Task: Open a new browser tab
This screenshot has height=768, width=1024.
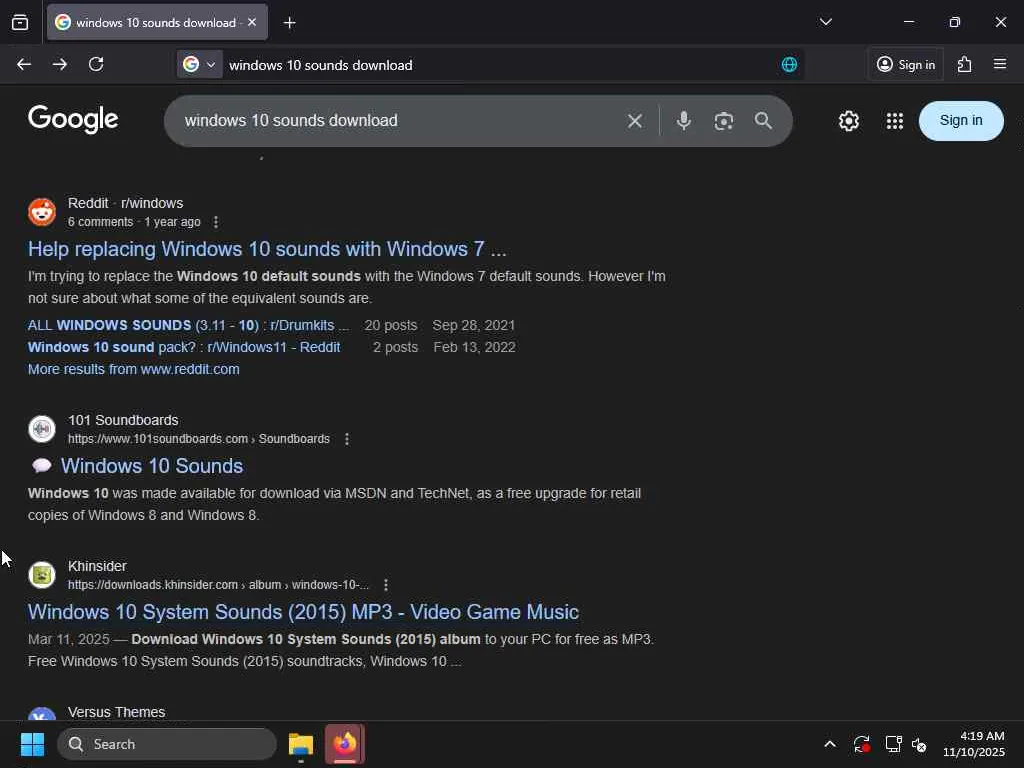Action: (289, 23)
